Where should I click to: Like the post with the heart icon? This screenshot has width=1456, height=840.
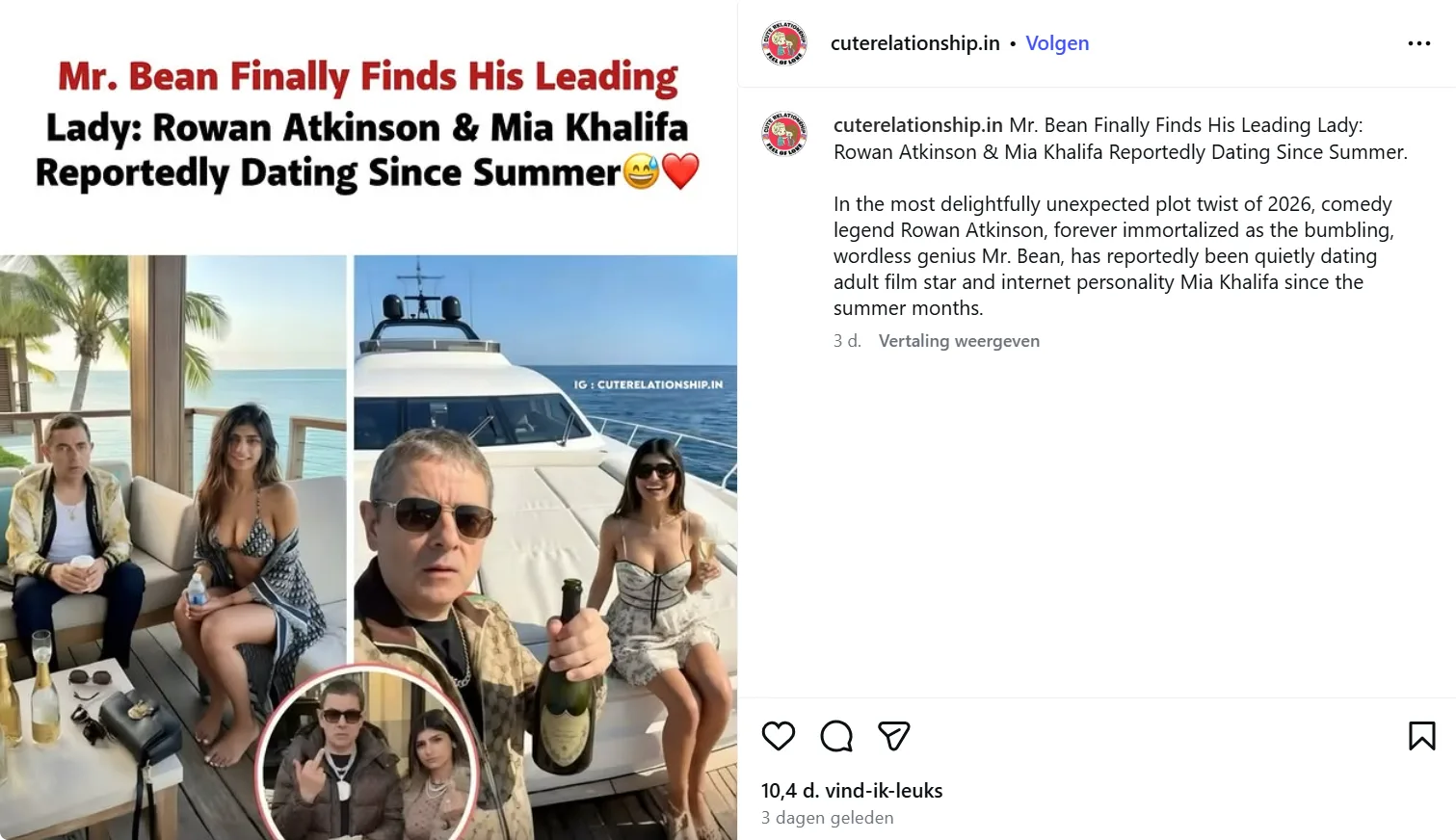[x=778, y=736]
